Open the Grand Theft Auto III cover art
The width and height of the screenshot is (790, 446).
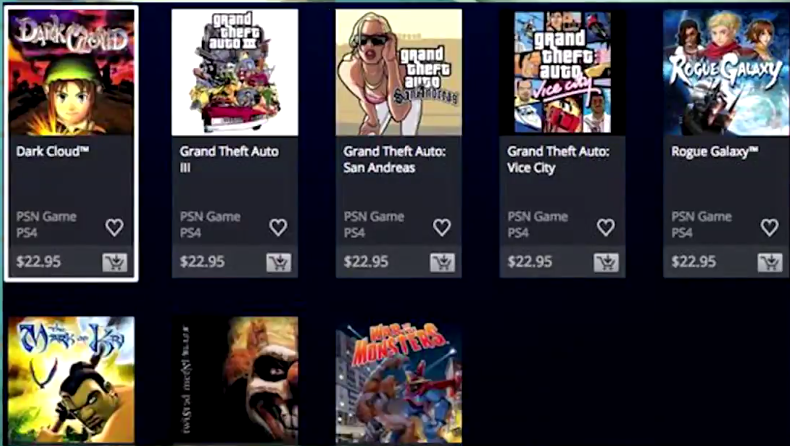[x=235, y=73]
